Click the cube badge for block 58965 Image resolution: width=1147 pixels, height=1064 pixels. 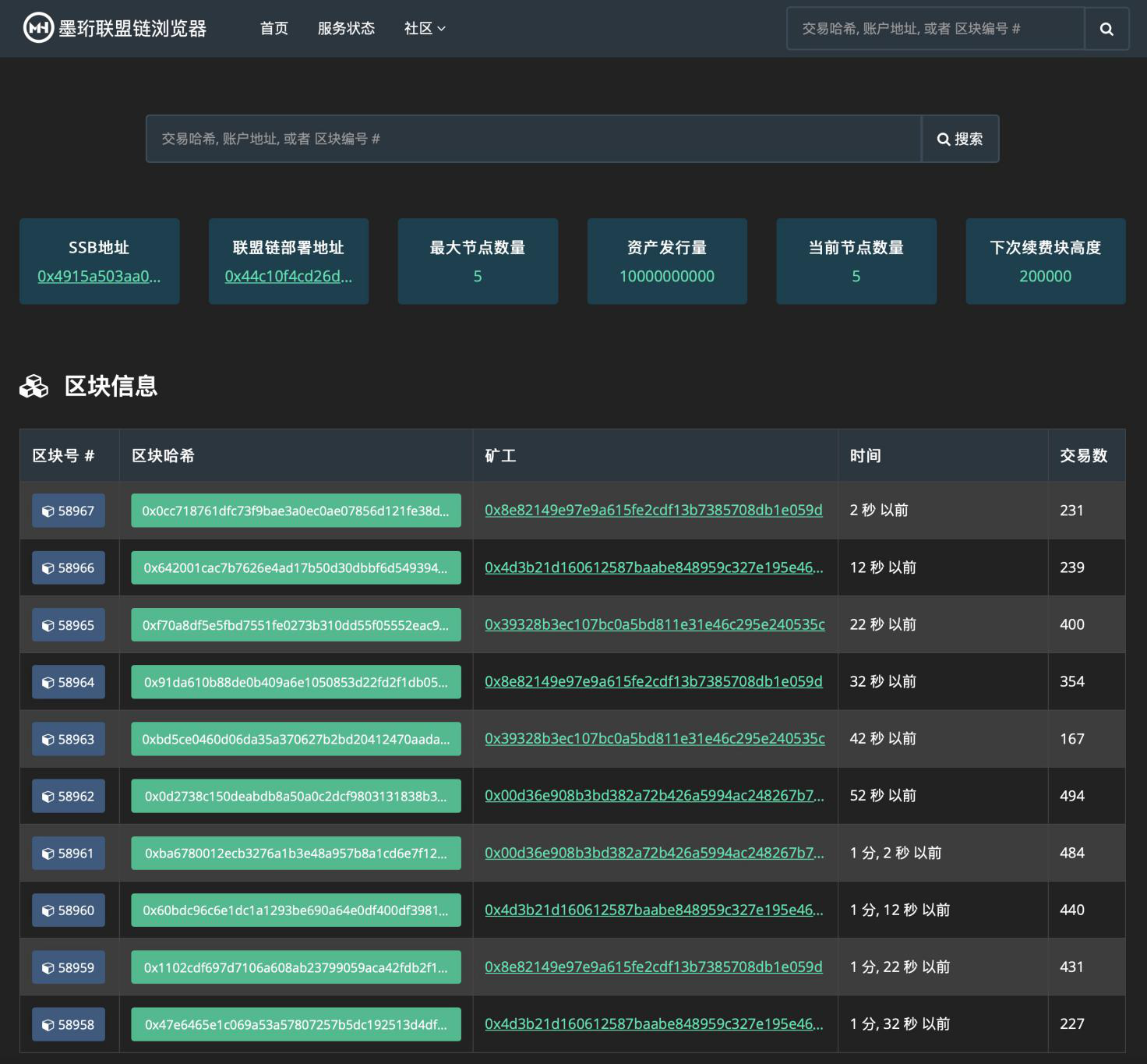(x=69, y=625)
